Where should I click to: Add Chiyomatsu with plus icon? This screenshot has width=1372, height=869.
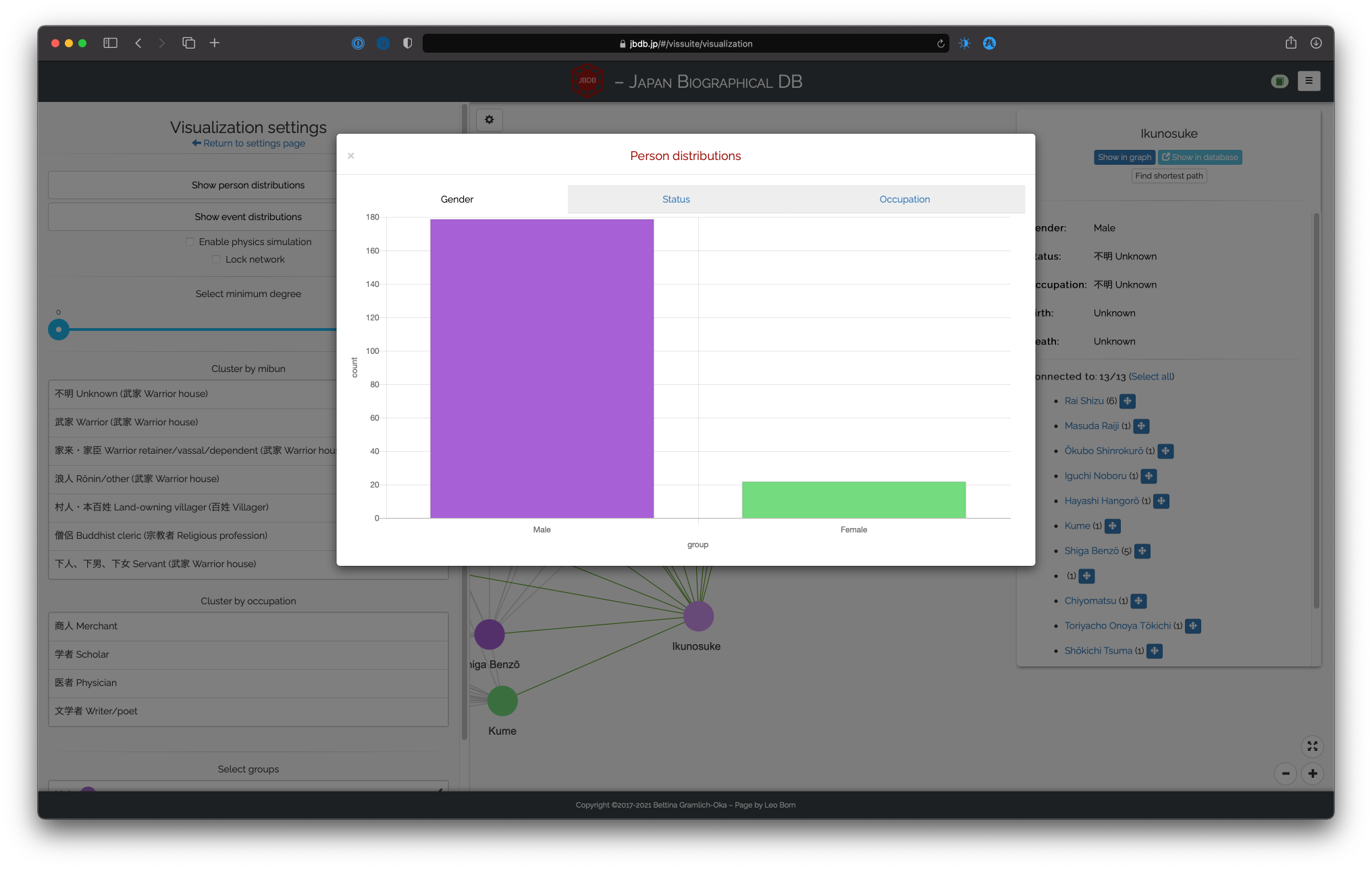point(1138,601)
